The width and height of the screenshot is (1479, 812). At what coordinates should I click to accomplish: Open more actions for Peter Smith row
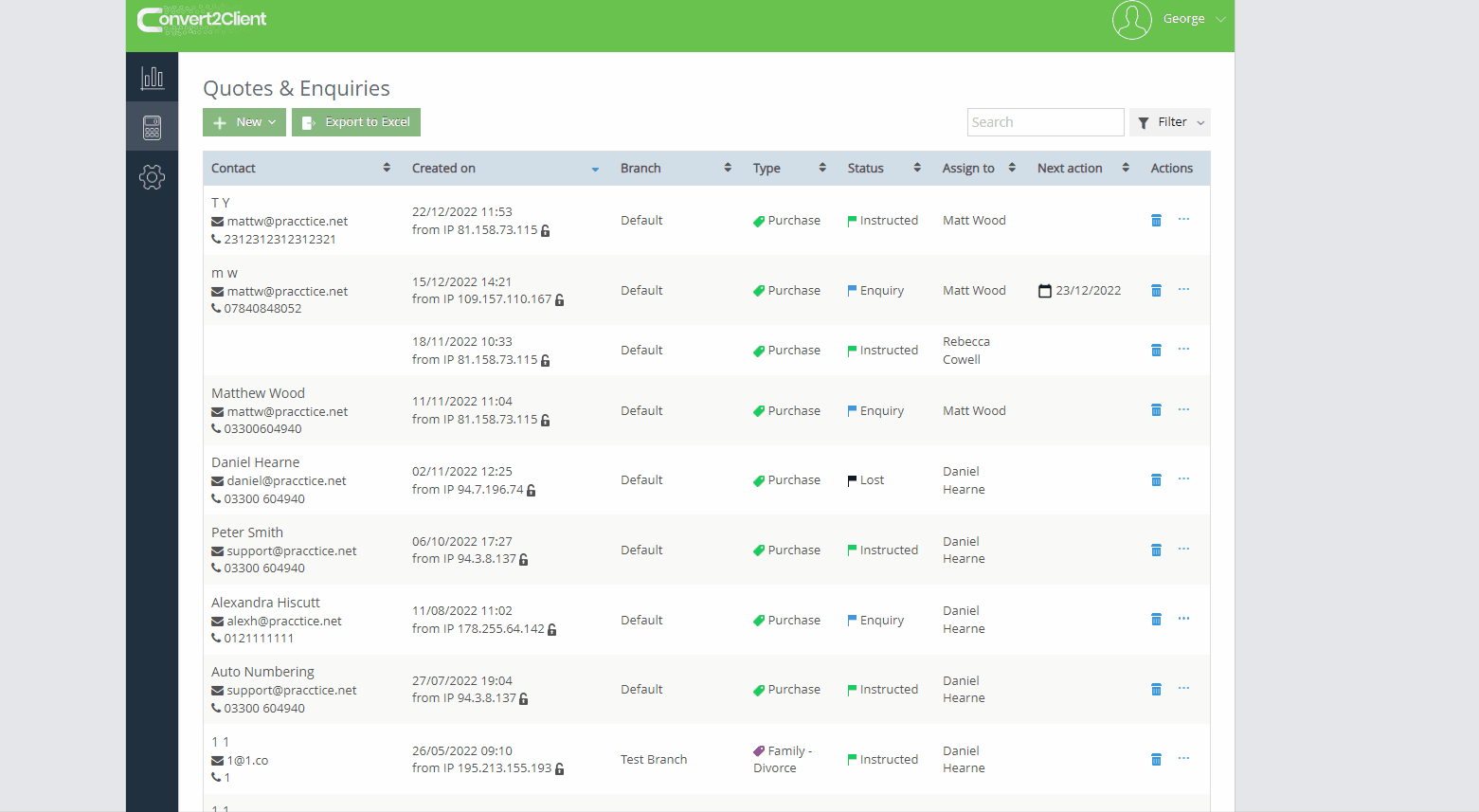(1183, 550)
